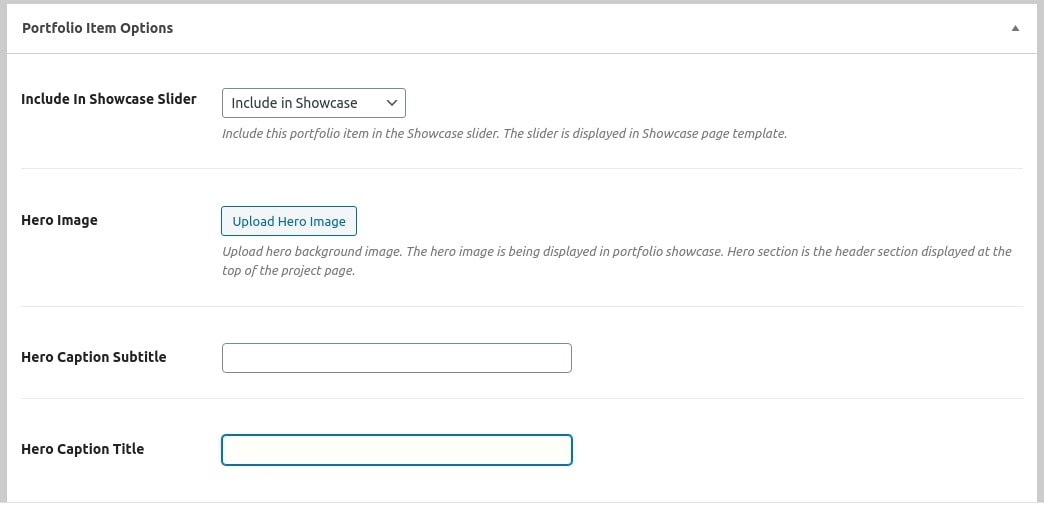Image resolution: width=1044 pixels, height=506 pixels.
Task: Open the Include in Showcase dropdown
Action: [313, 103]
